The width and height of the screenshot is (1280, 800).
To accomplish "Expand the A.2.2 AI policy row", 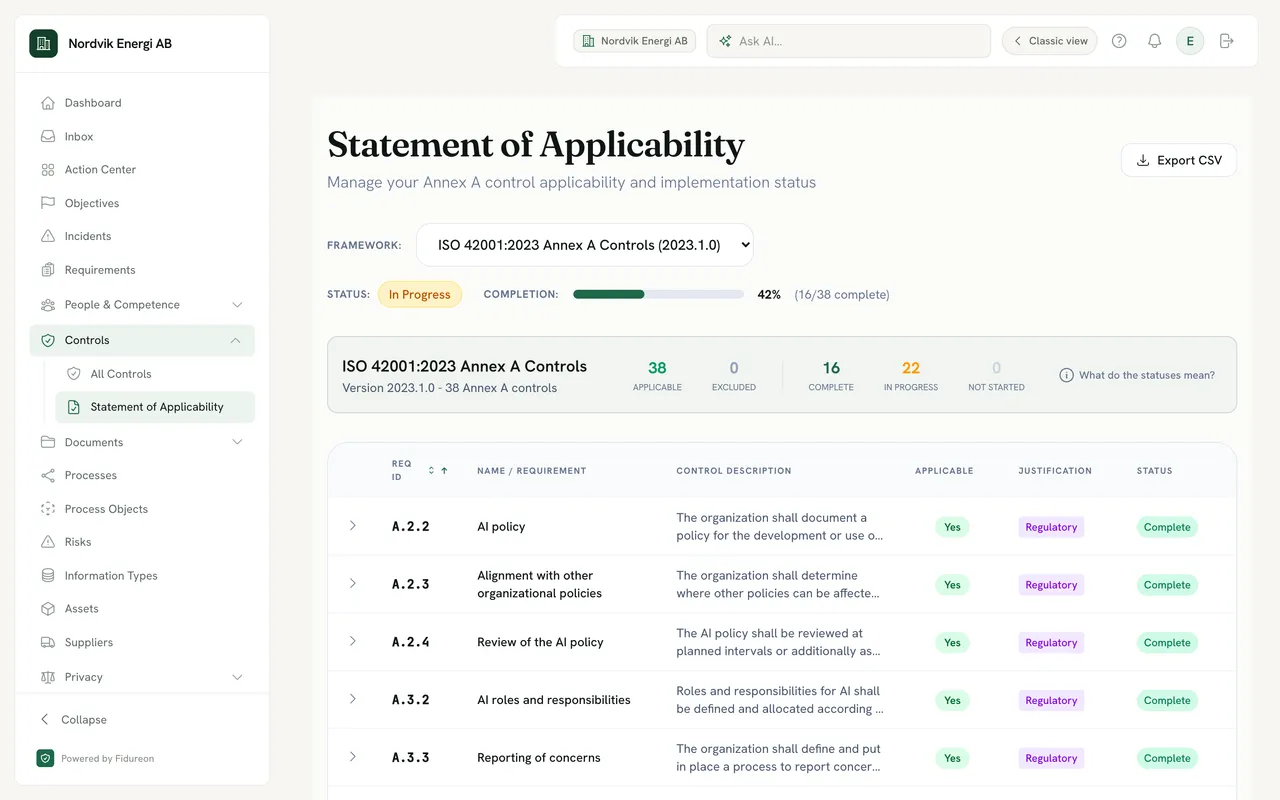I will pos(352,526).
